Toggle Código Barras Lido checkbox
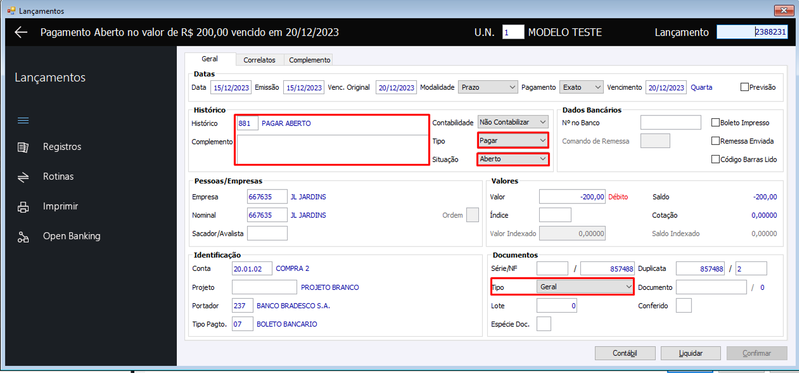 715,159
